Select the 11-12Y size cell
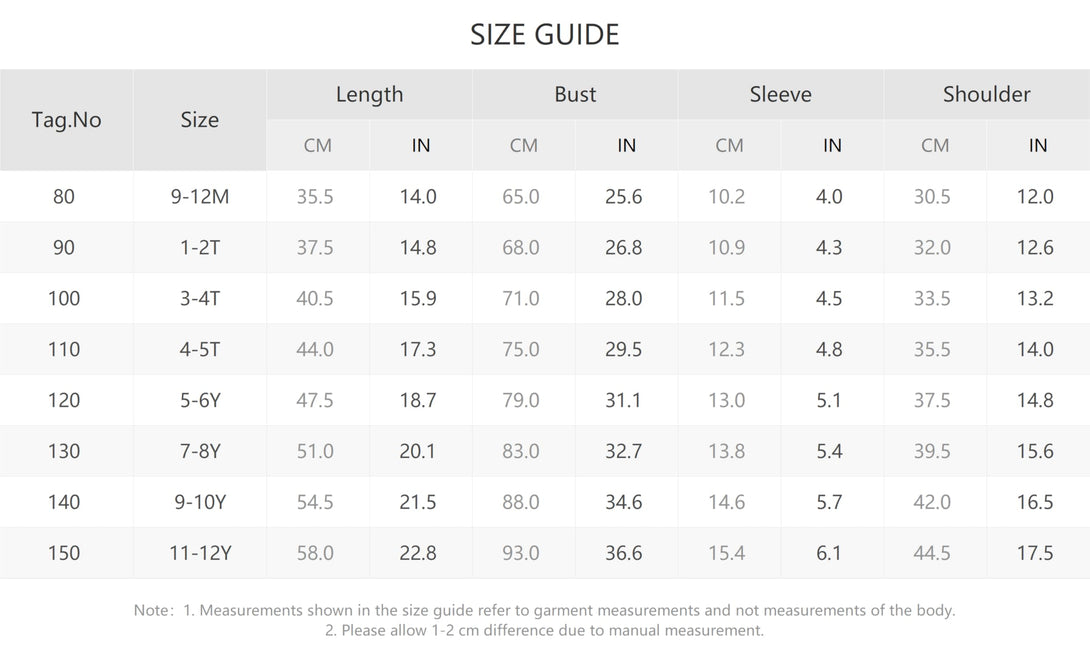Image resolution: width=1090 pixels, height=663 pixels. click(200, 553)
